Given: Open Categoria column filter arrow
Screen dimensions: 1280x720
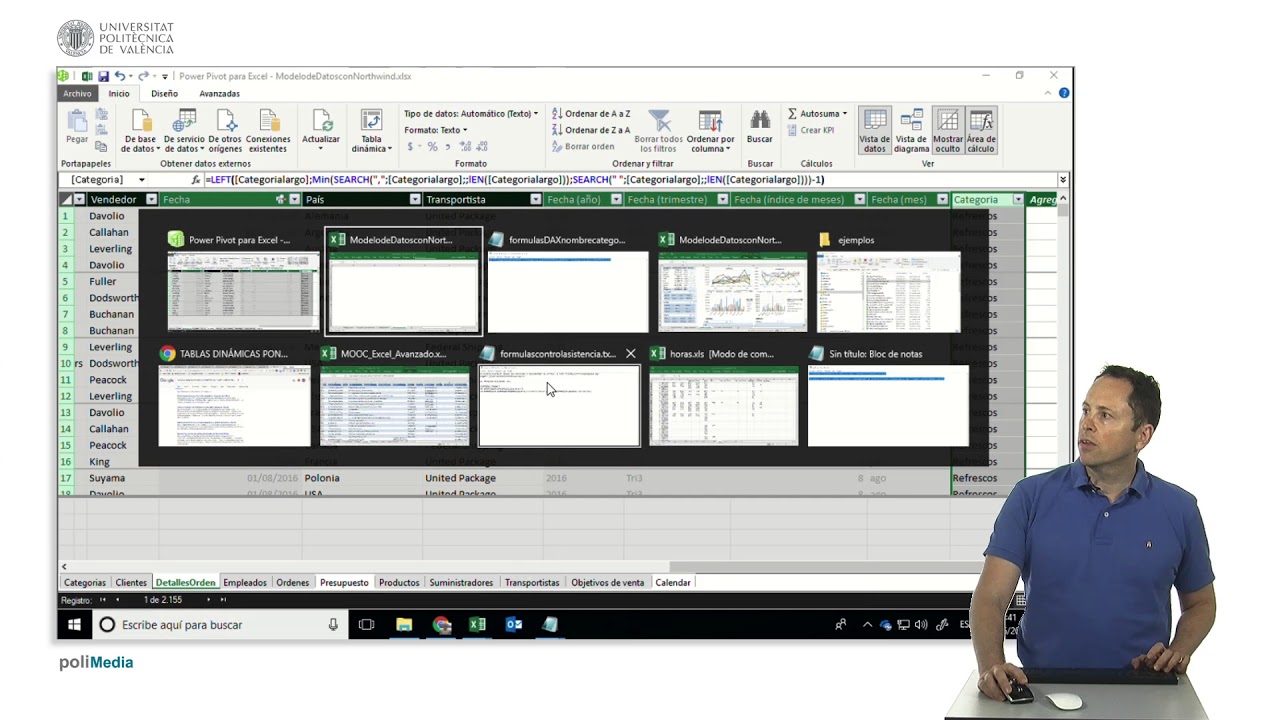Looking at the screenshot, I should click(1018, 200).
